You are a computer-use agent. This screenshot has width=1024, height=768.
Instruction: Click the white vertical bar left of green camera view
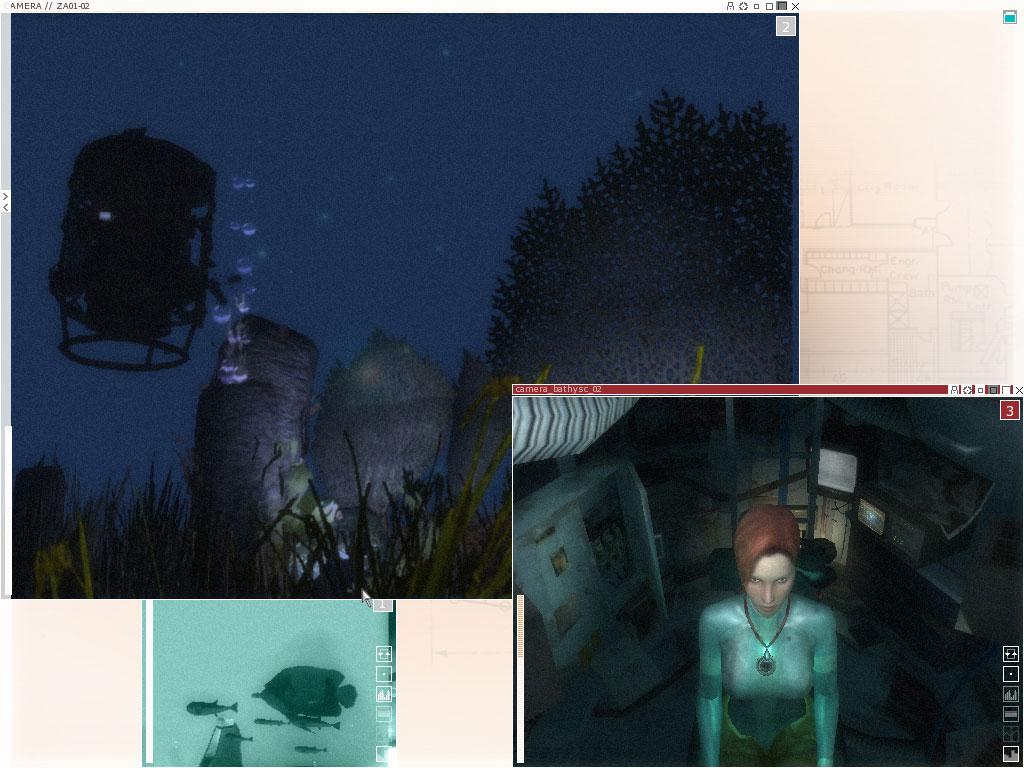(x=148, y=682)
